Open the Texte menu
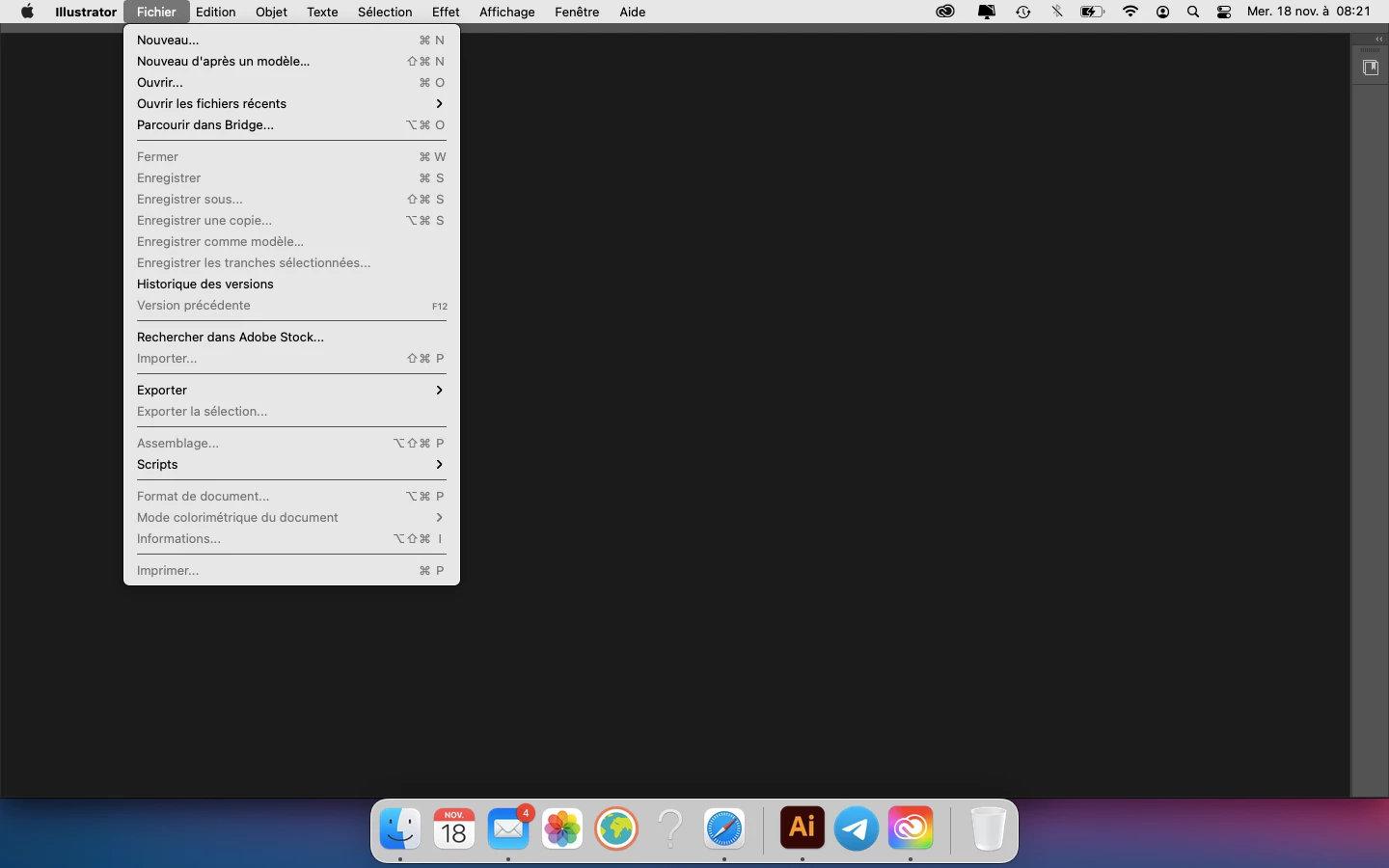Screen dimensions: 1389x868 pos(322,12)
